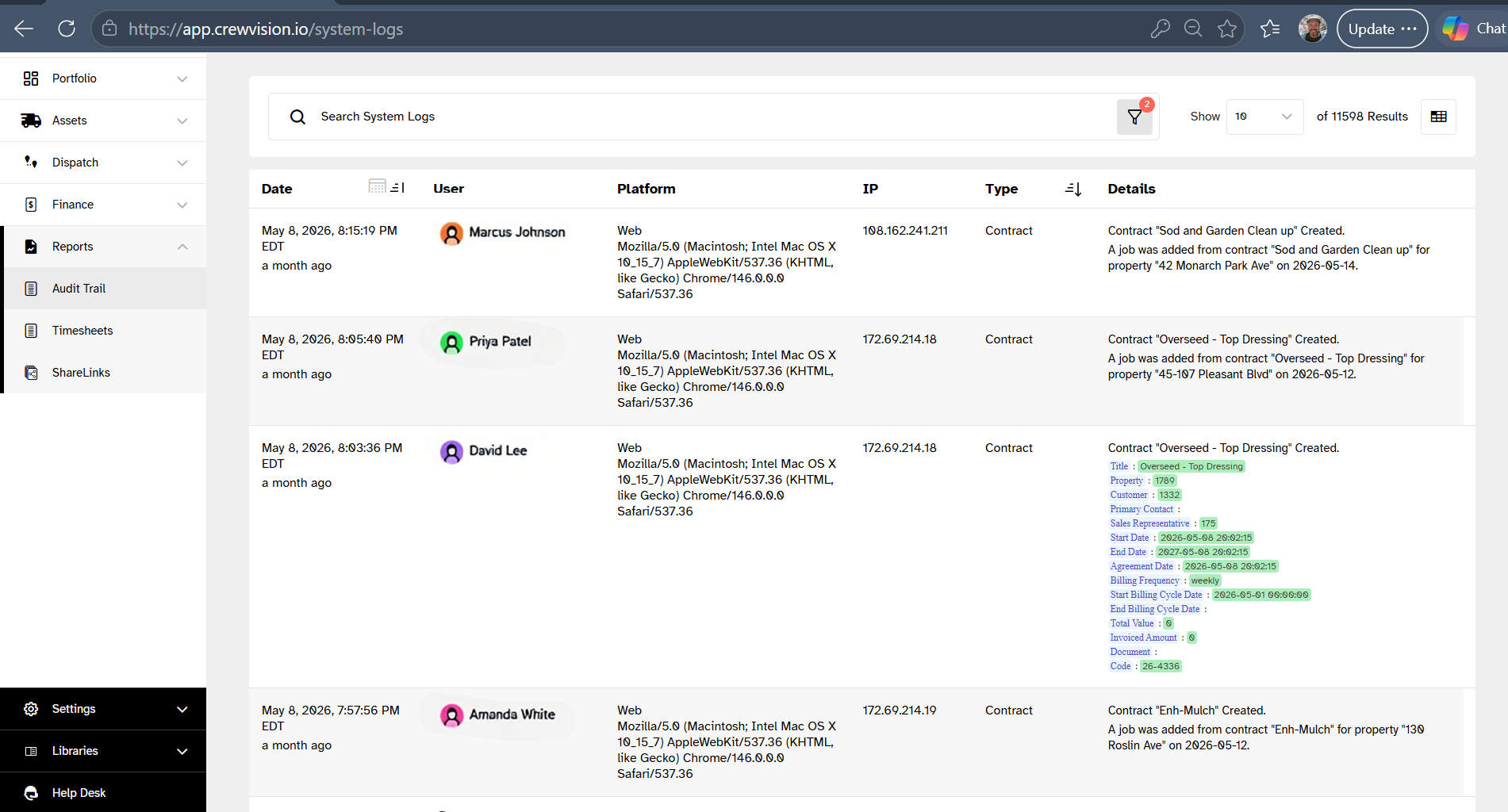Click user Marcus Johnson
This screenshot has width=1508, height=812.
point(503,232)
